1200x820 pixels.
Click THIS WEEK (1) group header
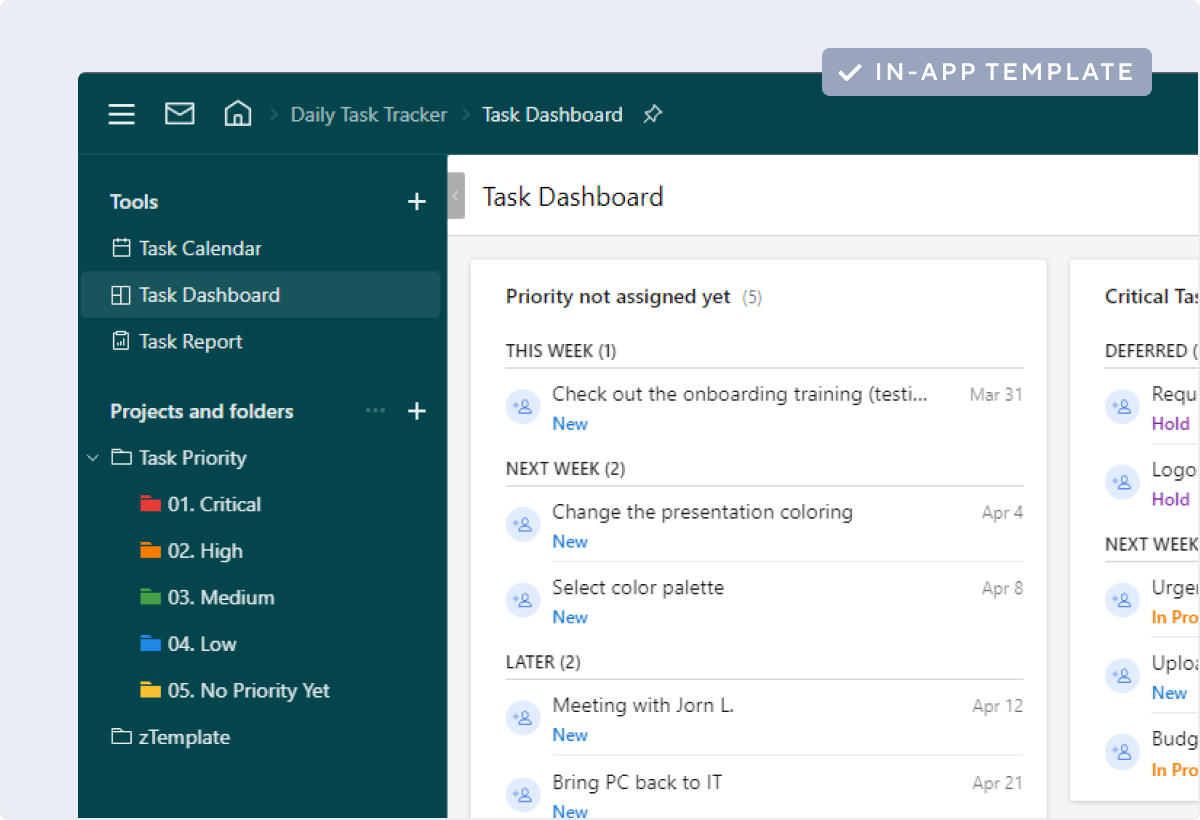pyautogui.click(x=561, y=351)
